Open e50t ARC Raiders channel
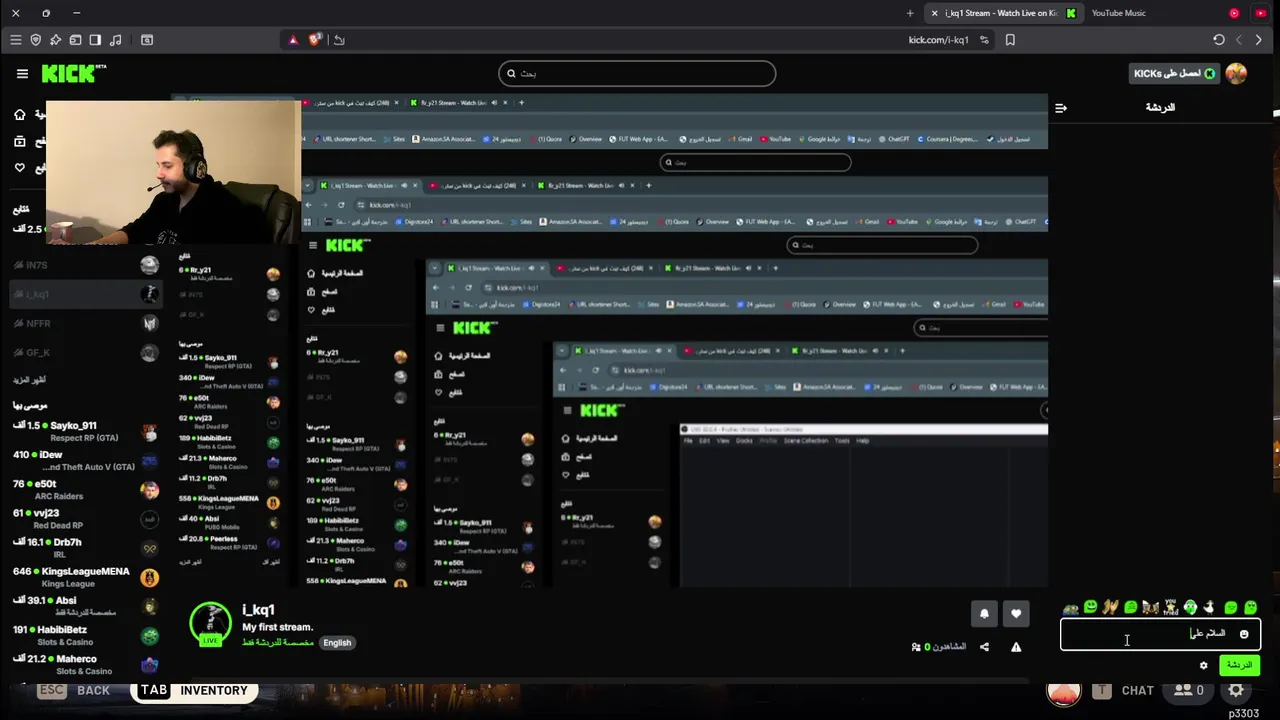Screen dimensions: 1280x720 tap(84, 489)
